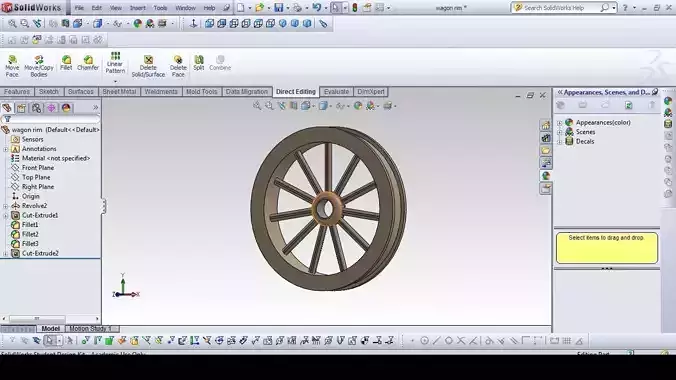Viewport: 676px width, 380px height.
Task: Select Annotations in the feature tree
Action: (x=39, y=149)
